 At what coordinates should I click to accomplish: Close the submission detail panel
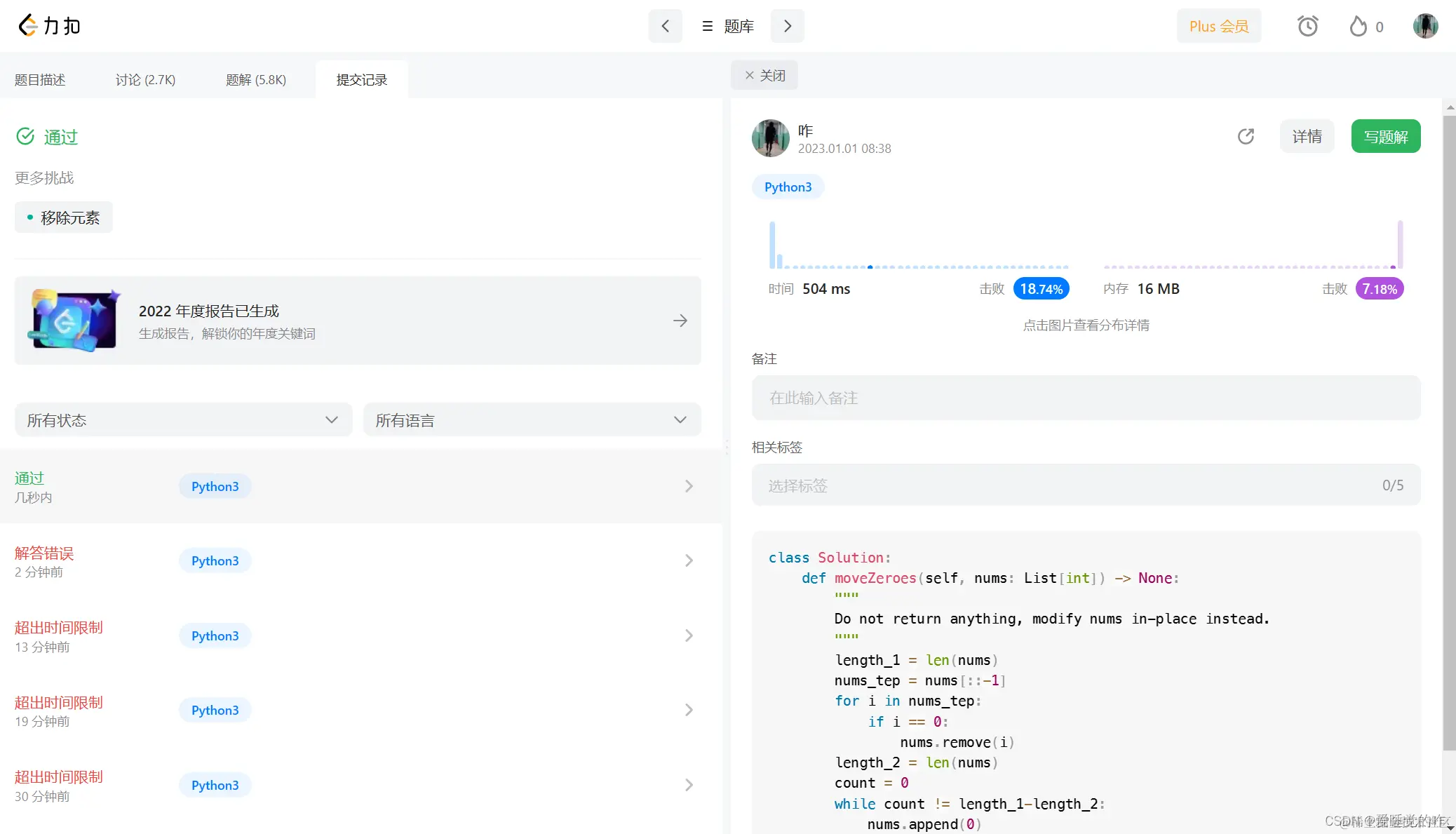pos(764,75)
